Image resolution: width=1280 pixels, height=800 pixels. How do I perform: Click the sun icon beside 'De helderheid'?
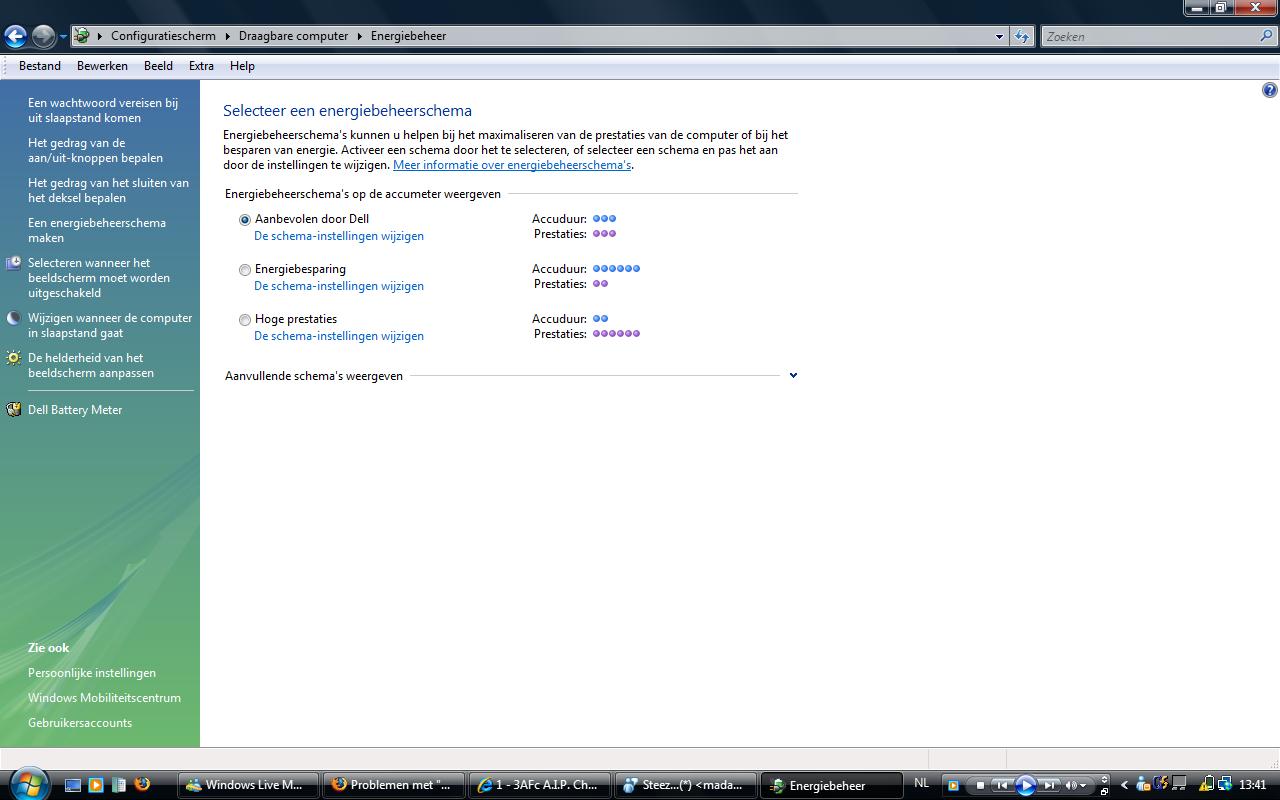coord(13,358)
